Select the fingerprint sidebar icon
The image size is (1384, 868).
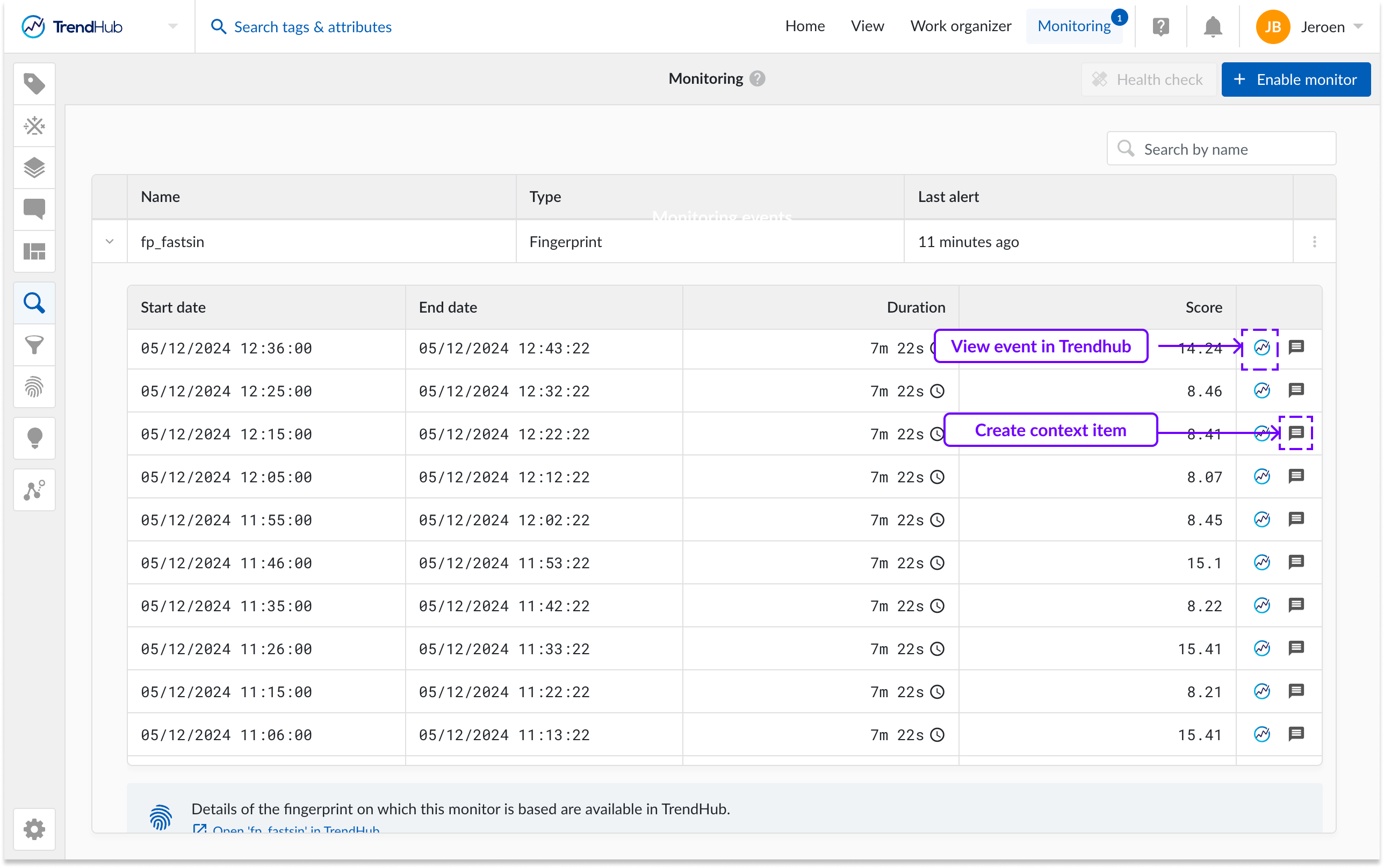(x=34, y=387)
